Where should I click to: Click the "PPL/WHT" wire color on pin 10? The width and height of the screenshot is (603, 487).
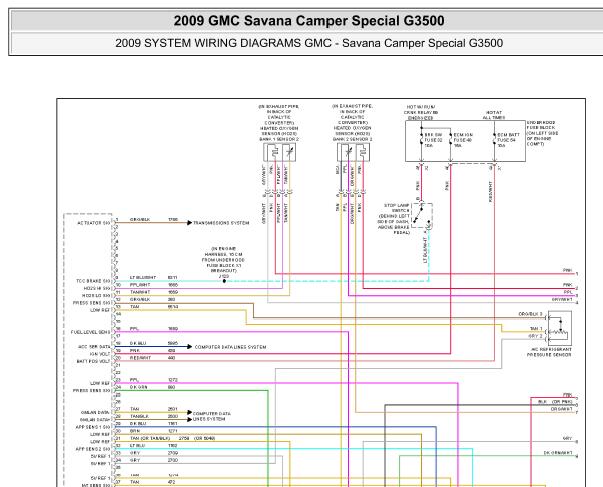point(140,285)
